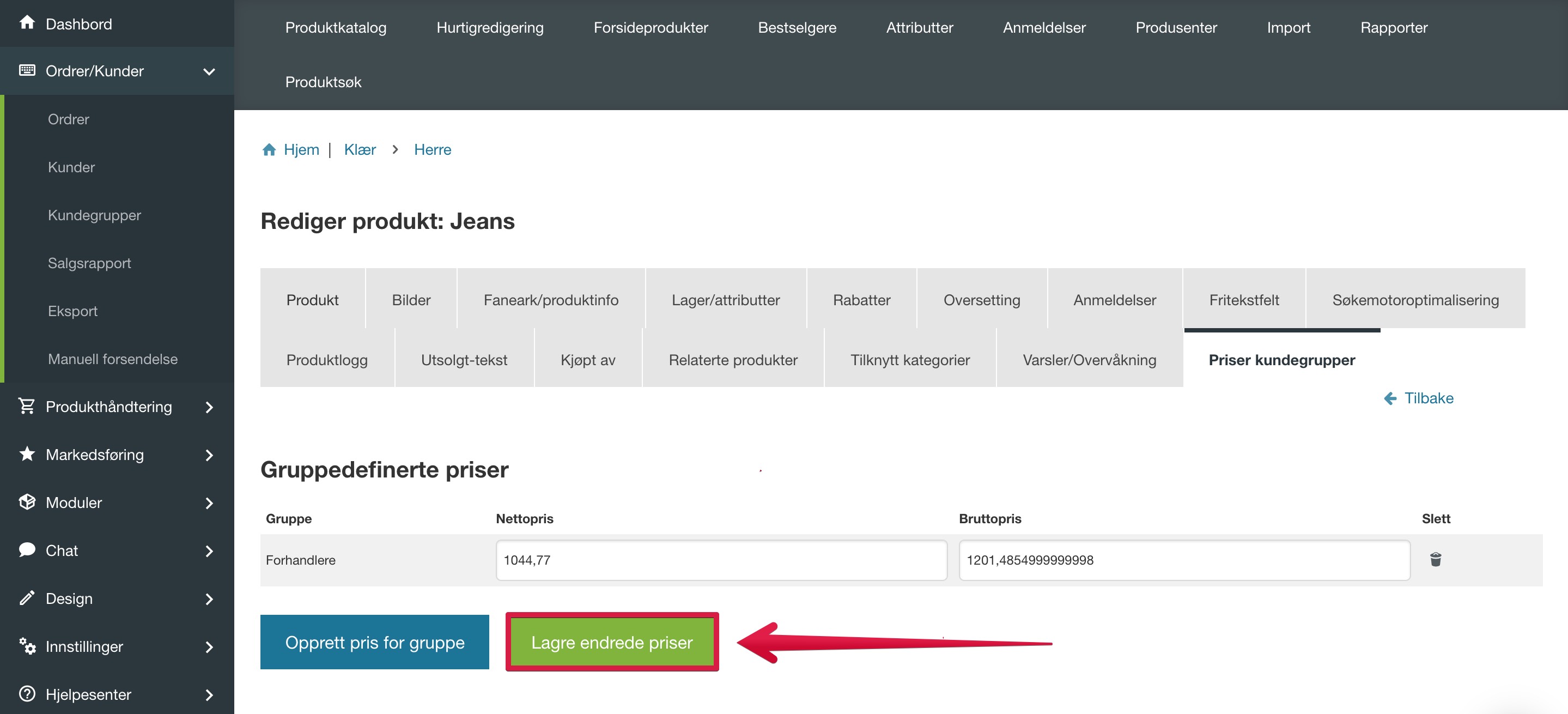The image size is (1568, 714).
Task: Open Rapporter in top navigation
Action: 1394,27
